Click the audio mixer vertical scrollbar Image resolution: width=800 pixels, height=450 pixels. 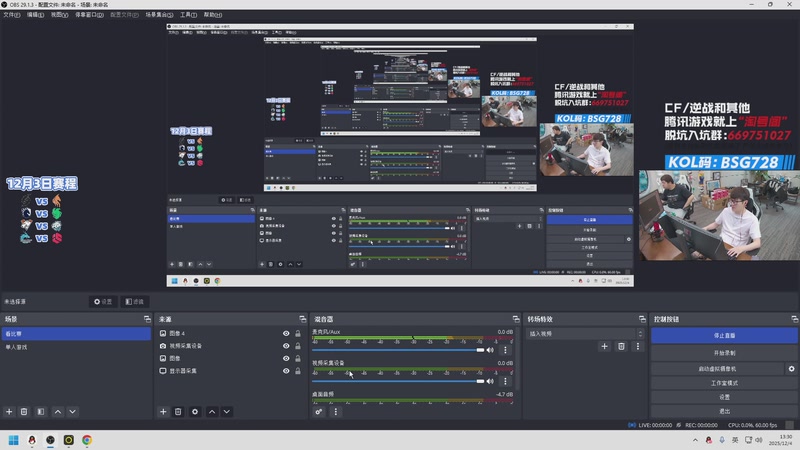coord(517,360)
